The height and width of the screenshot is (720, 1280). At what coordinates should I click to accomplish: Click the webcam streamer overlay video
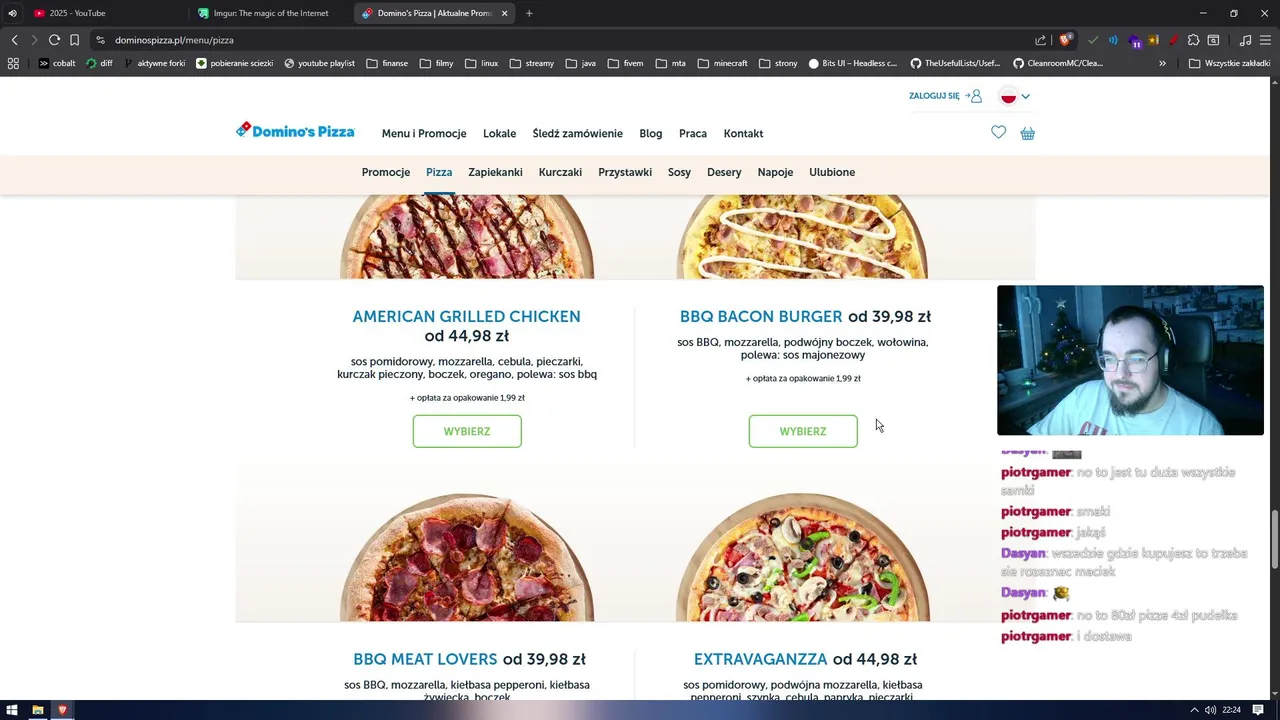pyautogui.click(x=1130, y=360)
